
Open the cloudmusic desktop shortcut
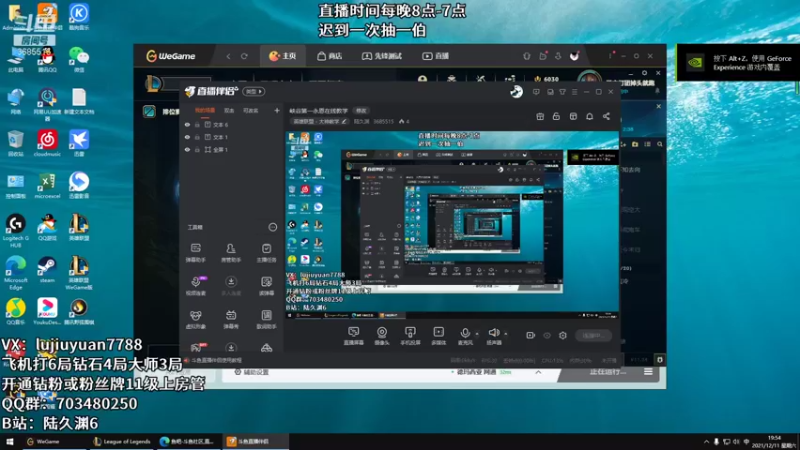tap(47, 143)
